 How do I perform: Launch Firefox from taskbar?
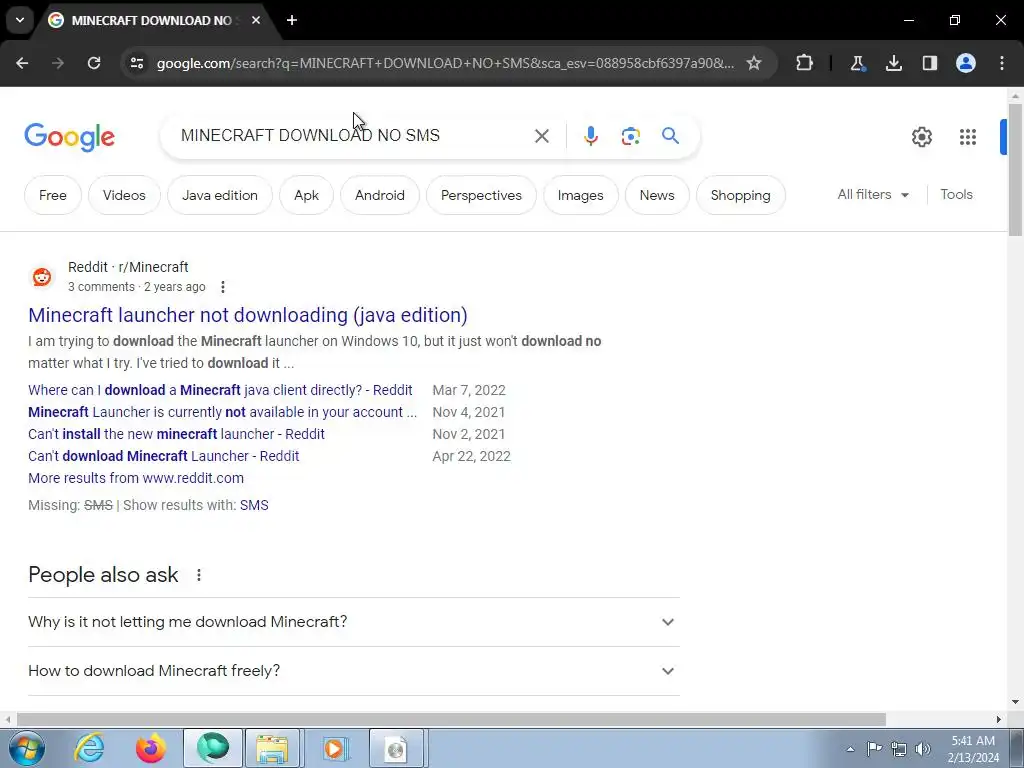[150, 748]
